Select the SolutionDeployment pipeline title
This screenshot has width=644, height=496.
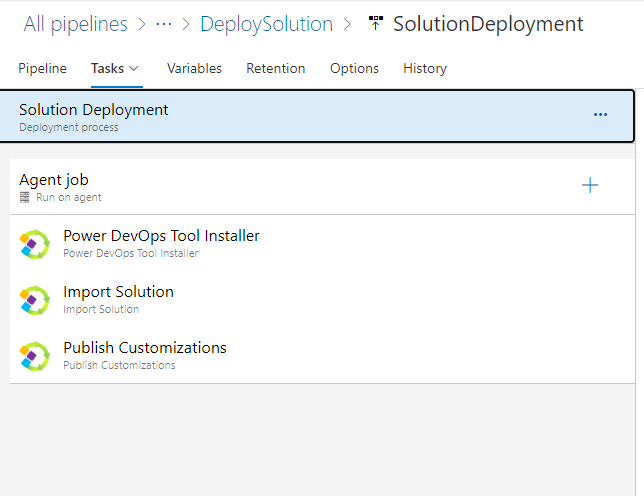pyautogui.click(x=488, y=24)
